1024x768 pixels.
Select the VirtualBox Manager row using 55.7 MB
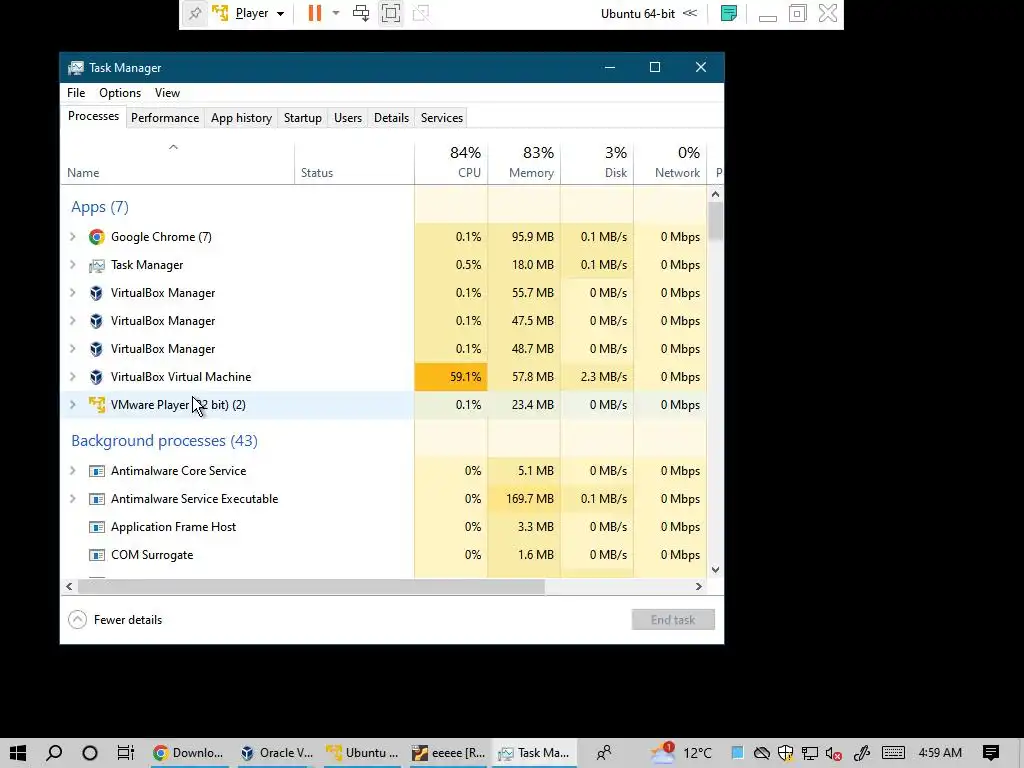(x=383, y=293)
